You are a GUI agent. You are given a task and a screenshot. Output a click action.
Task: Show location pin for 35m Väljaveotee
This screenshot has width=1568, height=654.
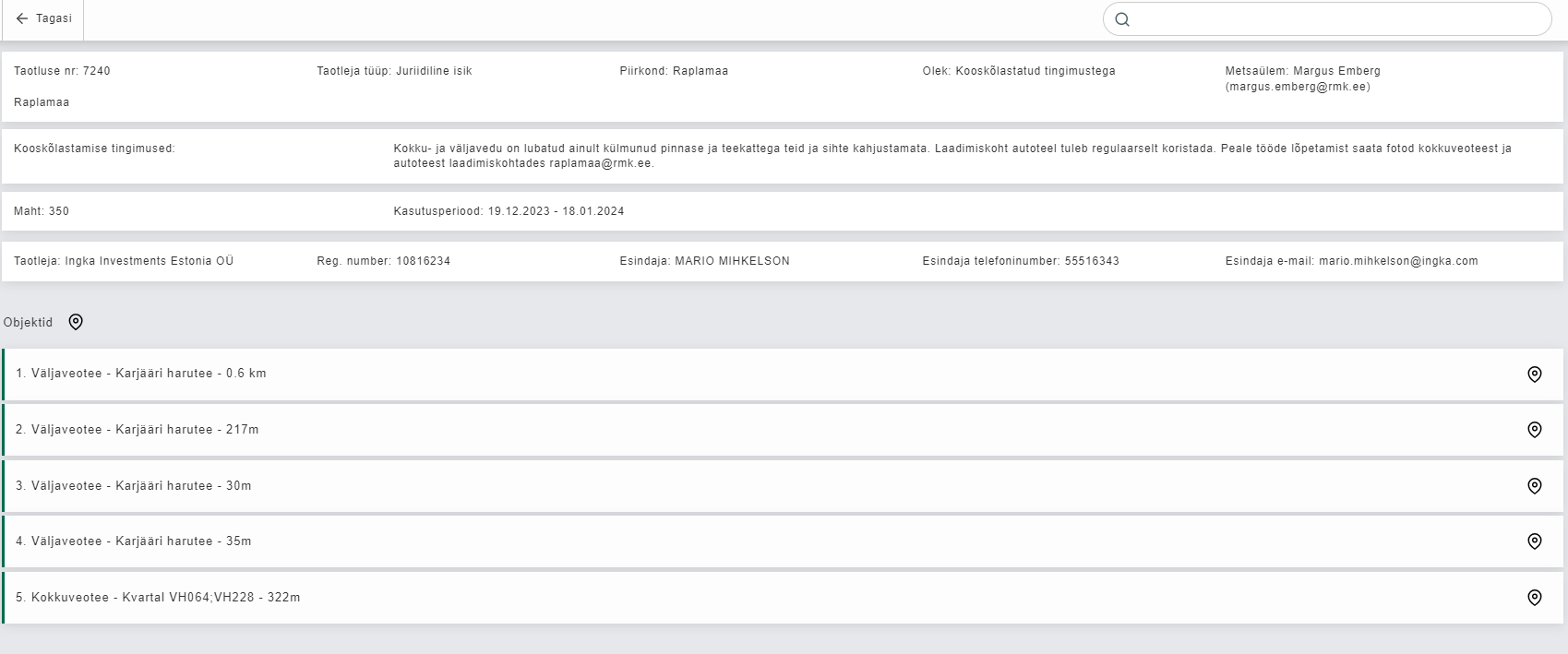click(1534, 541)
